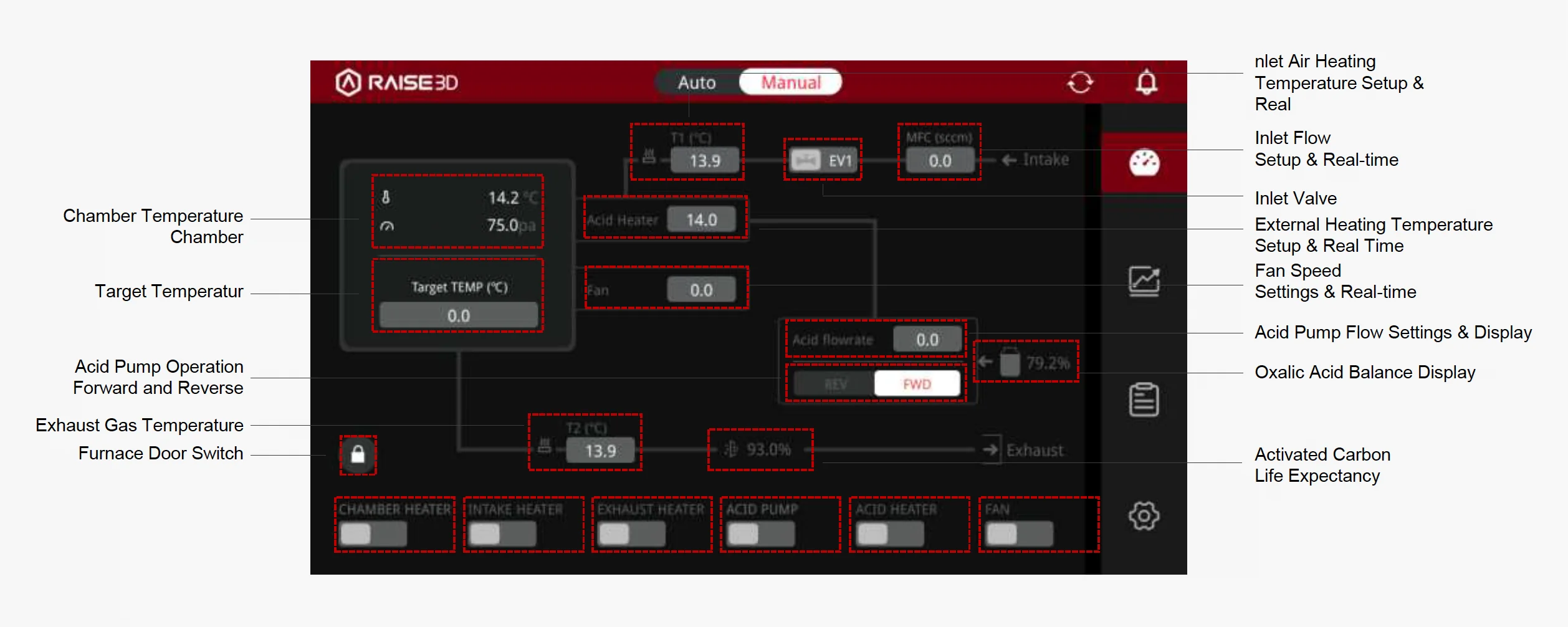
Task: Click the MFC intake flow value field
Action: click(939, 160)
